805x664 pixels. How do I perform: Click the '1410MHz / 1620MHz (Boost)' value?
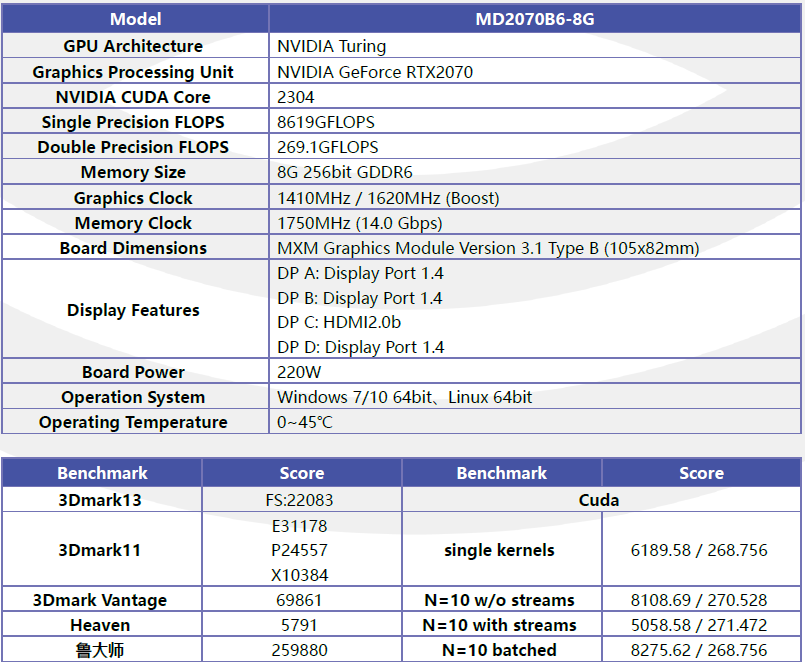click(388, 198)
